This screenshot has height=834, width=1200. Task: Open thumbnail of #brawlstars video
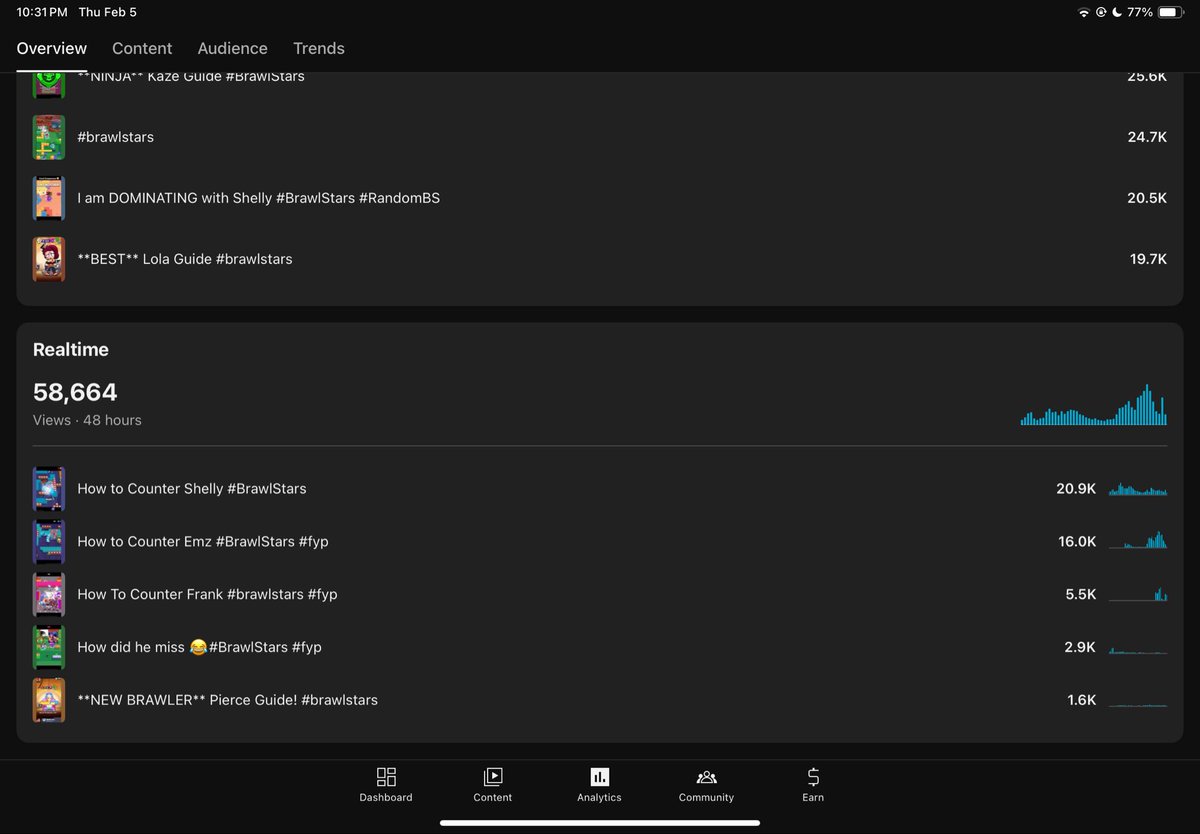click(49, 137)
